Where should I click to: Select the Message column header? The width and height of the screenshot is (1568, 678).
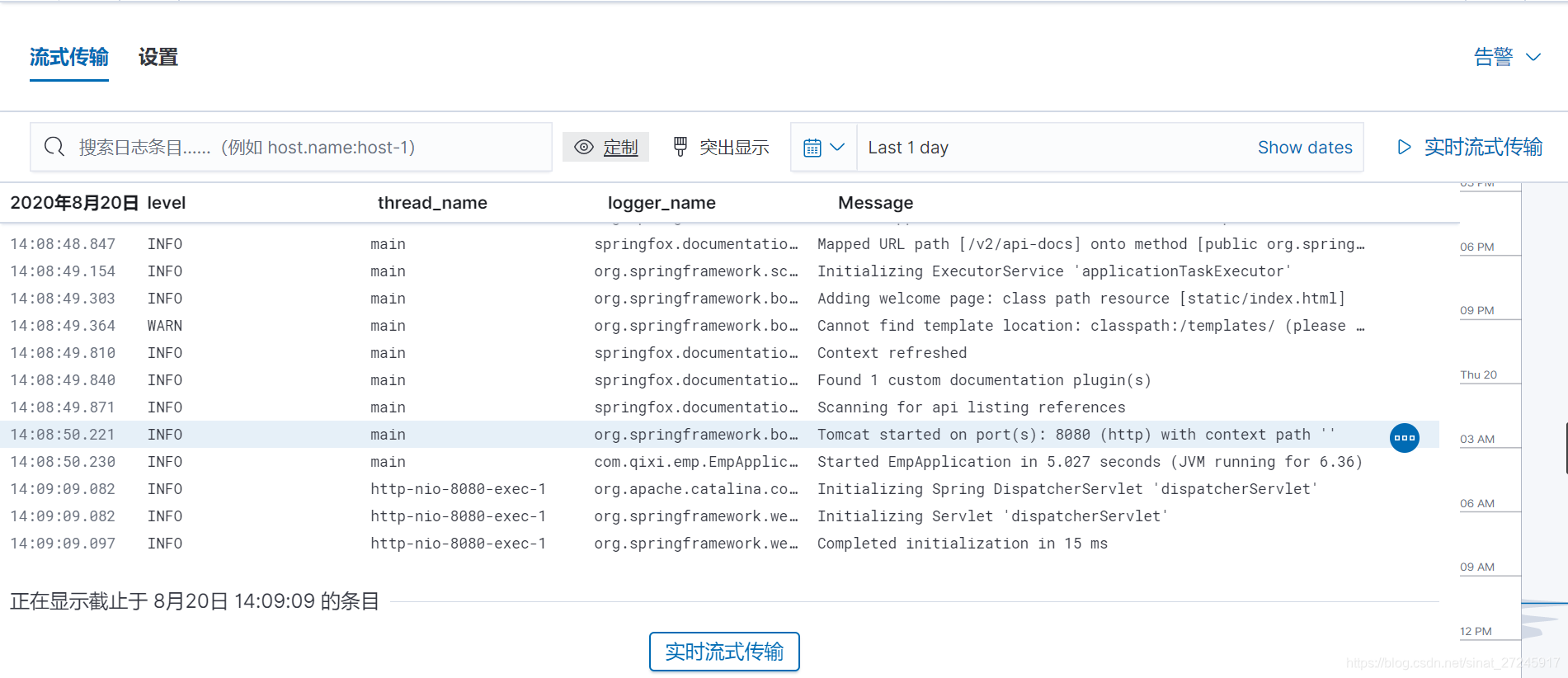[876, 203]
